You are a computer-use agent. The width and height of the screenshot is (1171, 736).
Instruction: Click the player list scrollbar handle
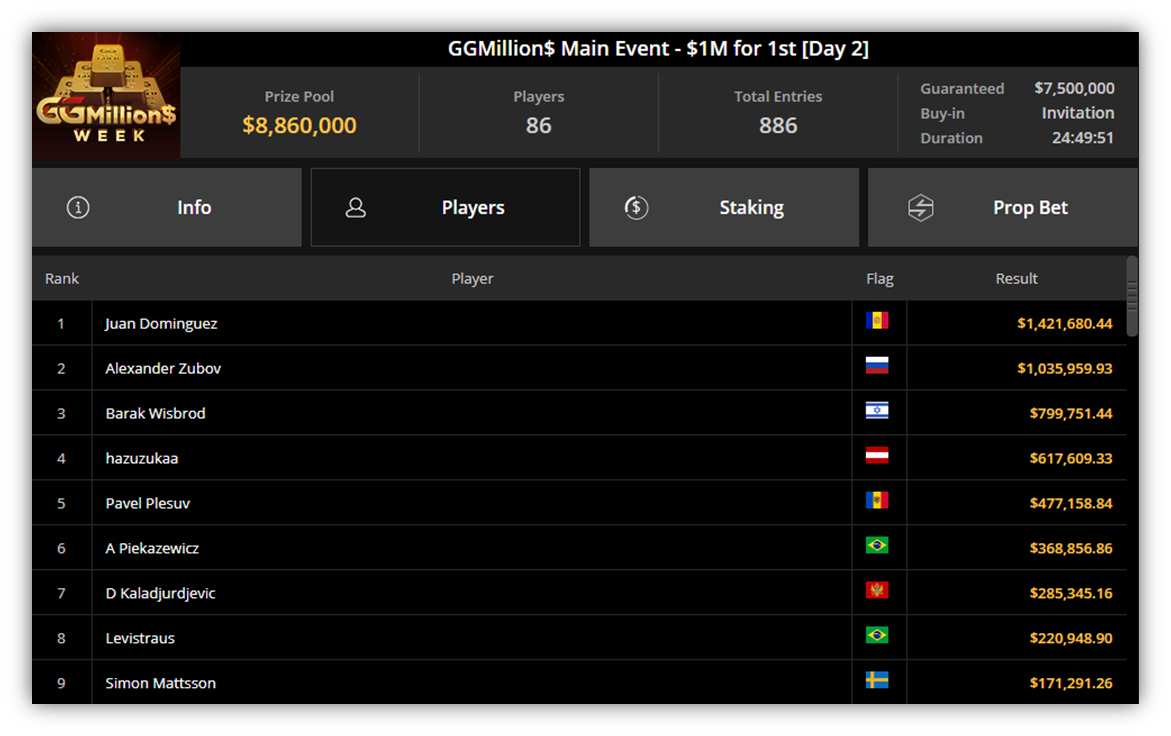tap(1132, 296)
